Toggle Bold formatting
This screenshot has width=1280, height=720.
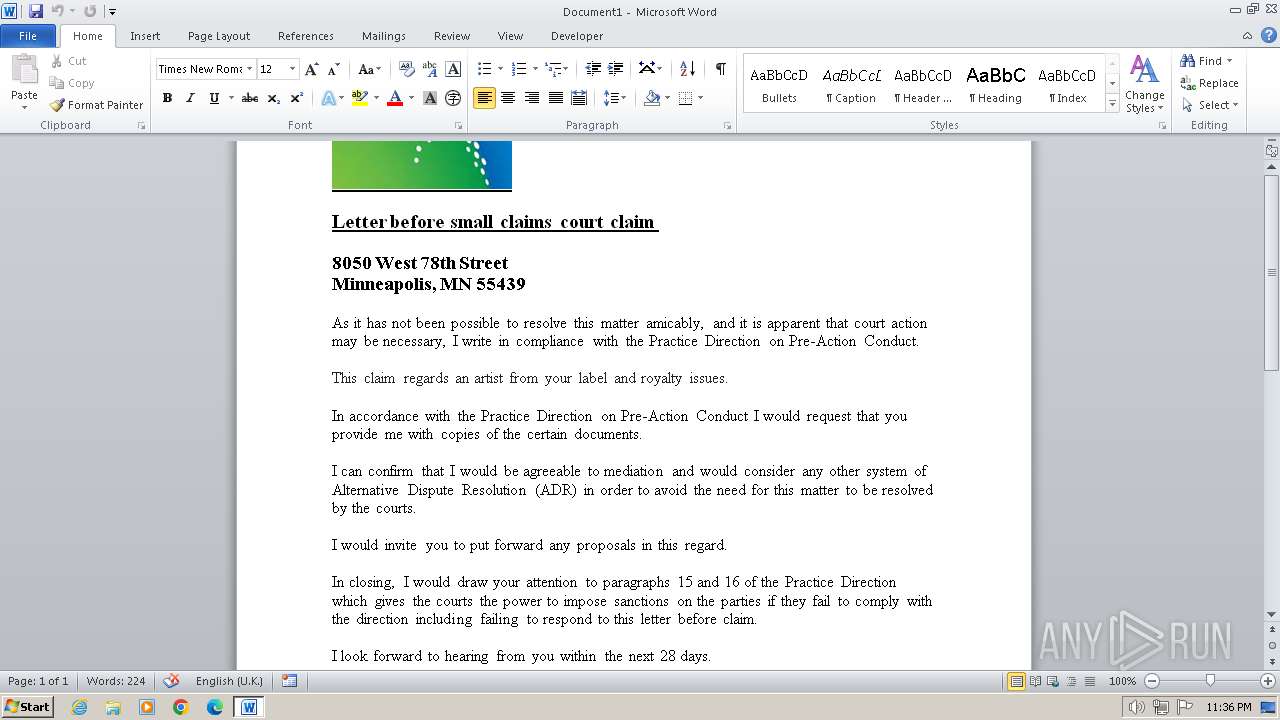(x=167, y=98)
